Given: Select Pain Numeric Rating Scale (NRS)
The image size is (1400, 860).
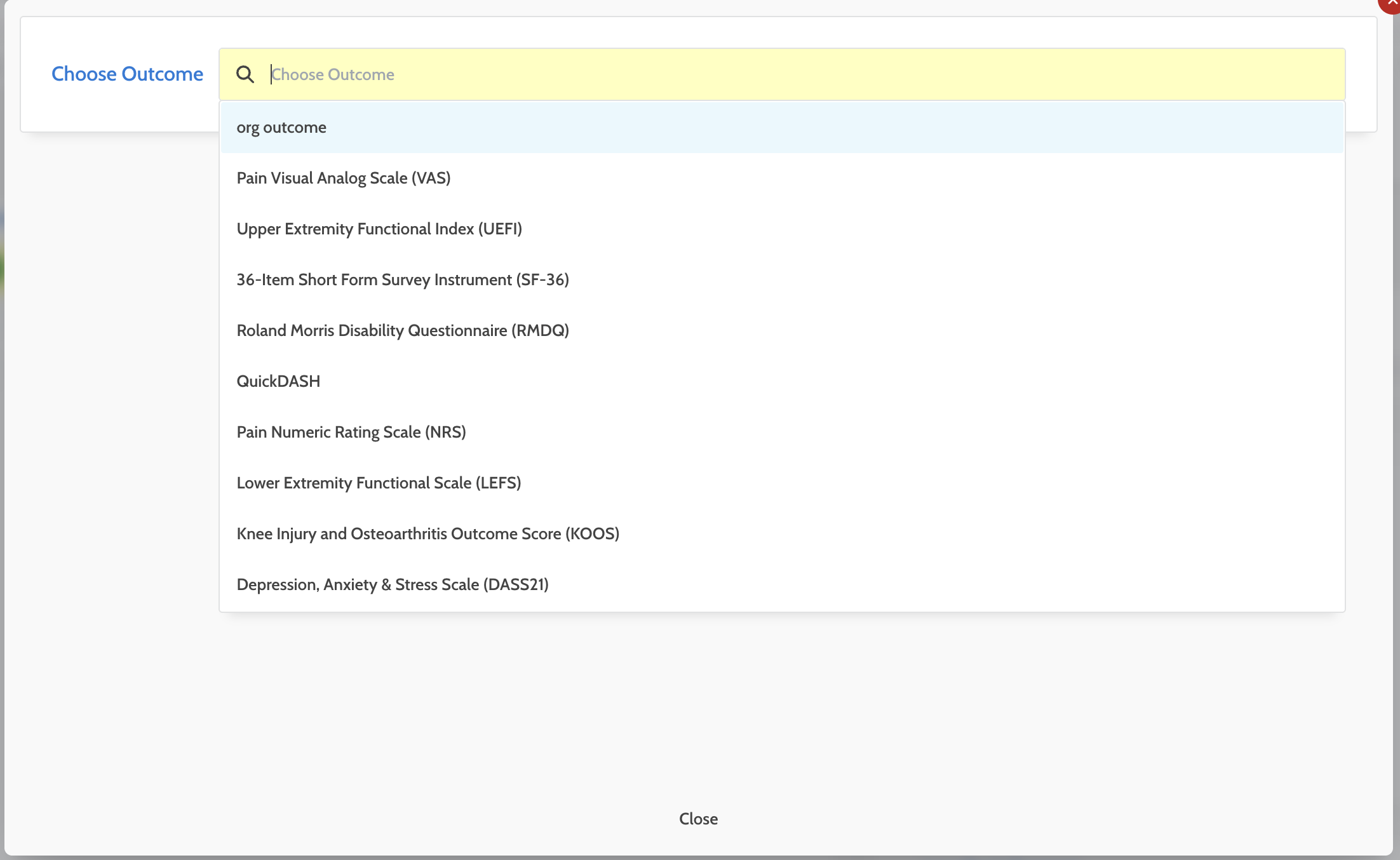Looking at the screenshot, I should (351, 433).
